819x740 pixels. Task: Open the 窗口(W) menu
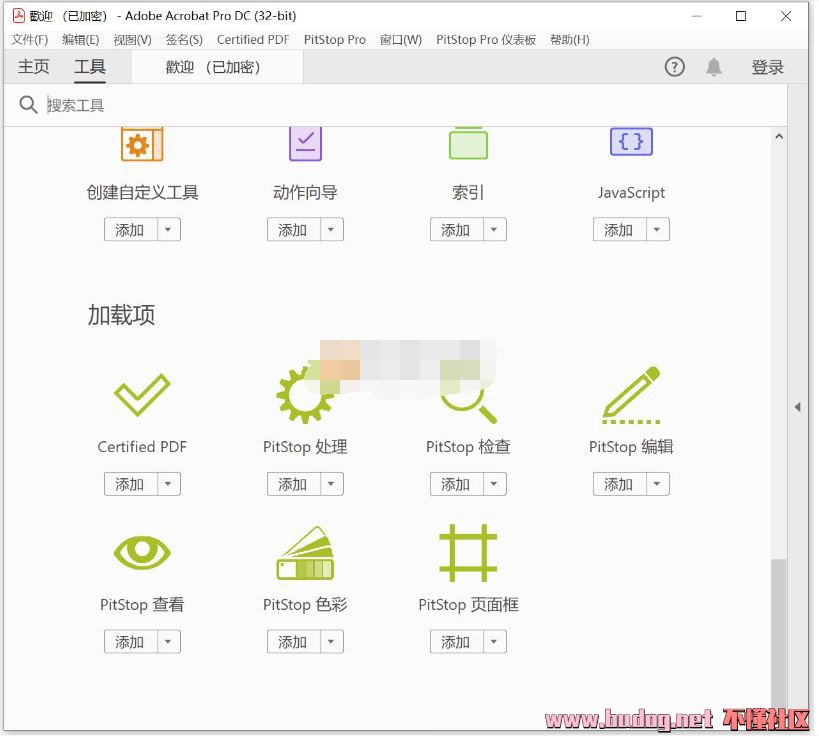(401, 40)
